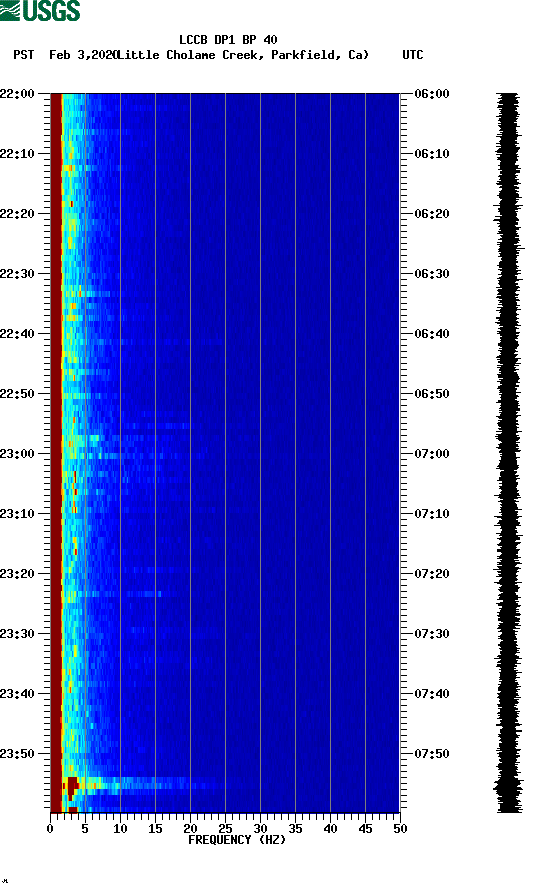Click the 23:00 PST time label
Screen dimensions: 552x892
click(17, 454)
